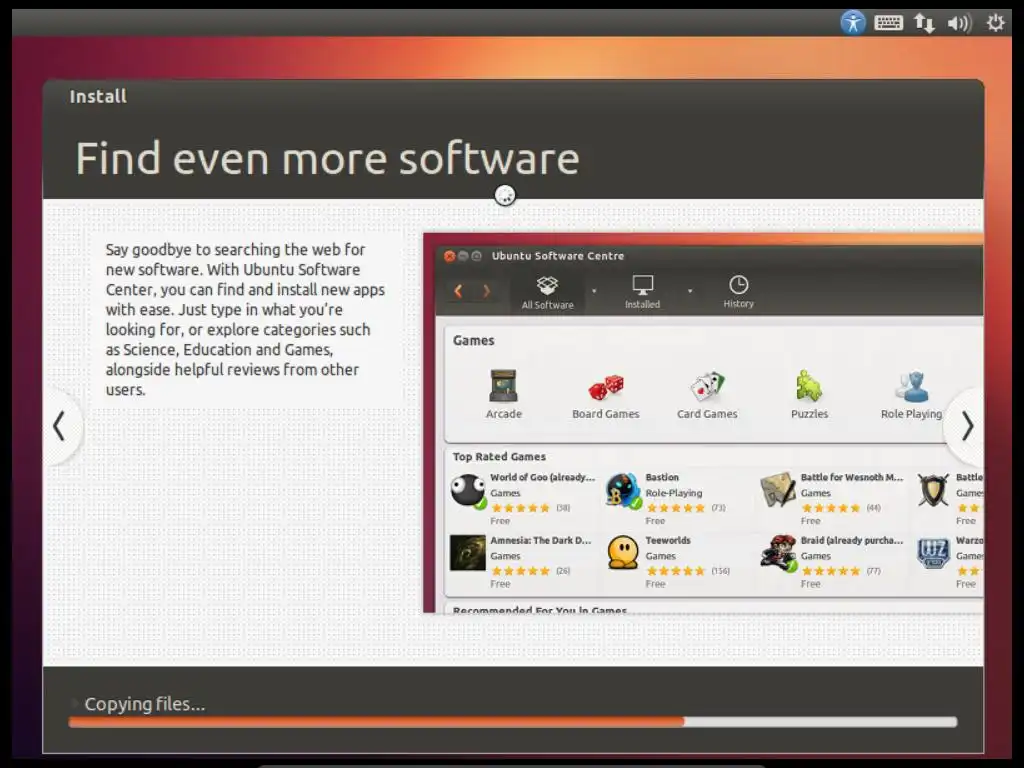Click the 'Amnesia: The Dark D...' title
Image resolution: width=1024 pixels, height=768 pixels.
click(x=541, y=540)
